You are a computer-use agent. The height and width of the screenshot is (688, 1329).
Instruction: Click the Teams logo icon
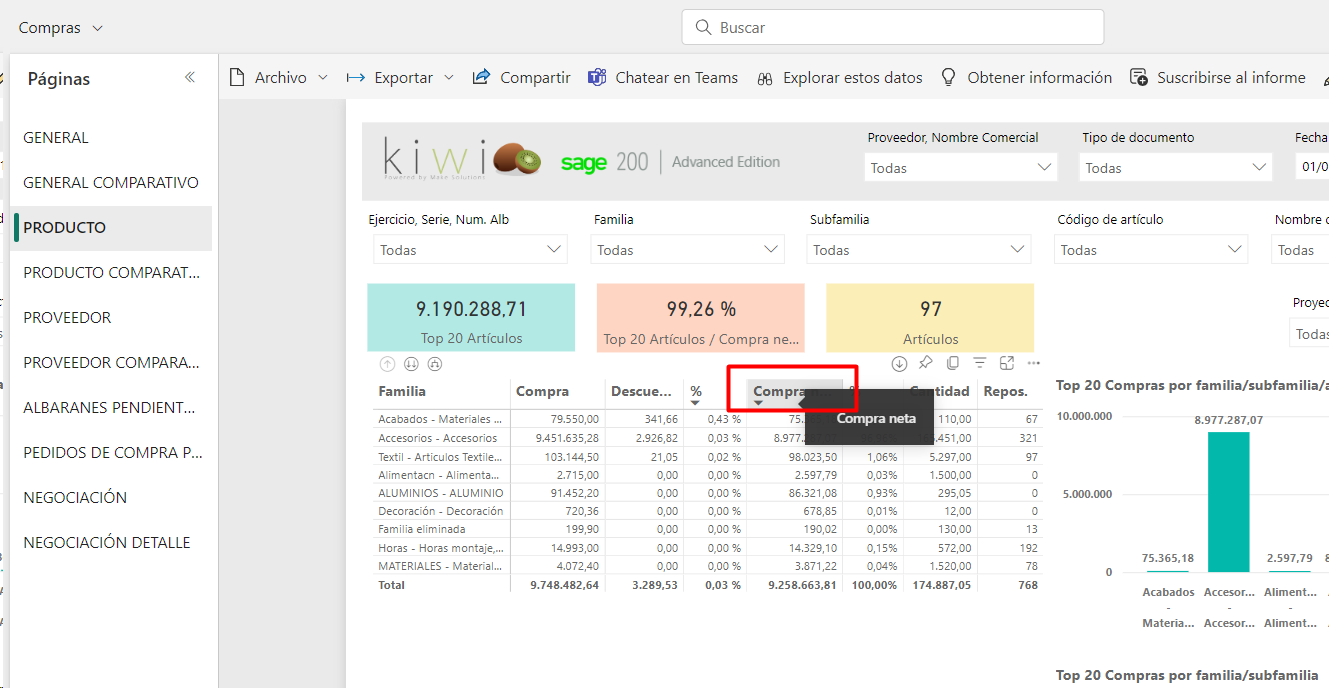coord(597,77)
